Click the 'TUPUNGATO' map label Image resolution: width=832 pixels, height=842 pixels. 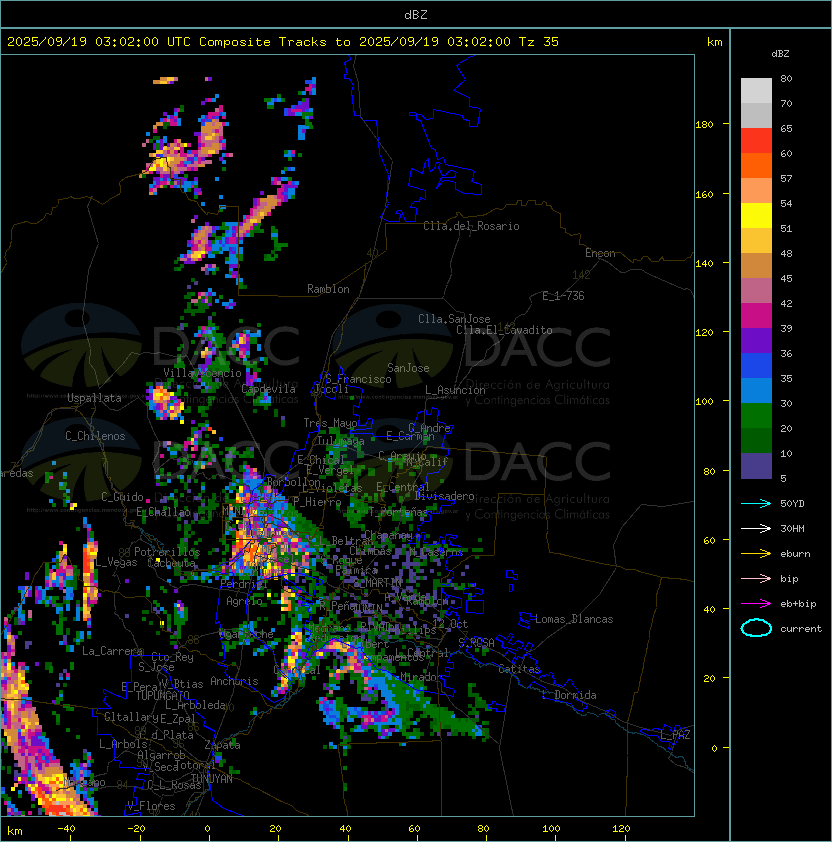coord(162,696)
